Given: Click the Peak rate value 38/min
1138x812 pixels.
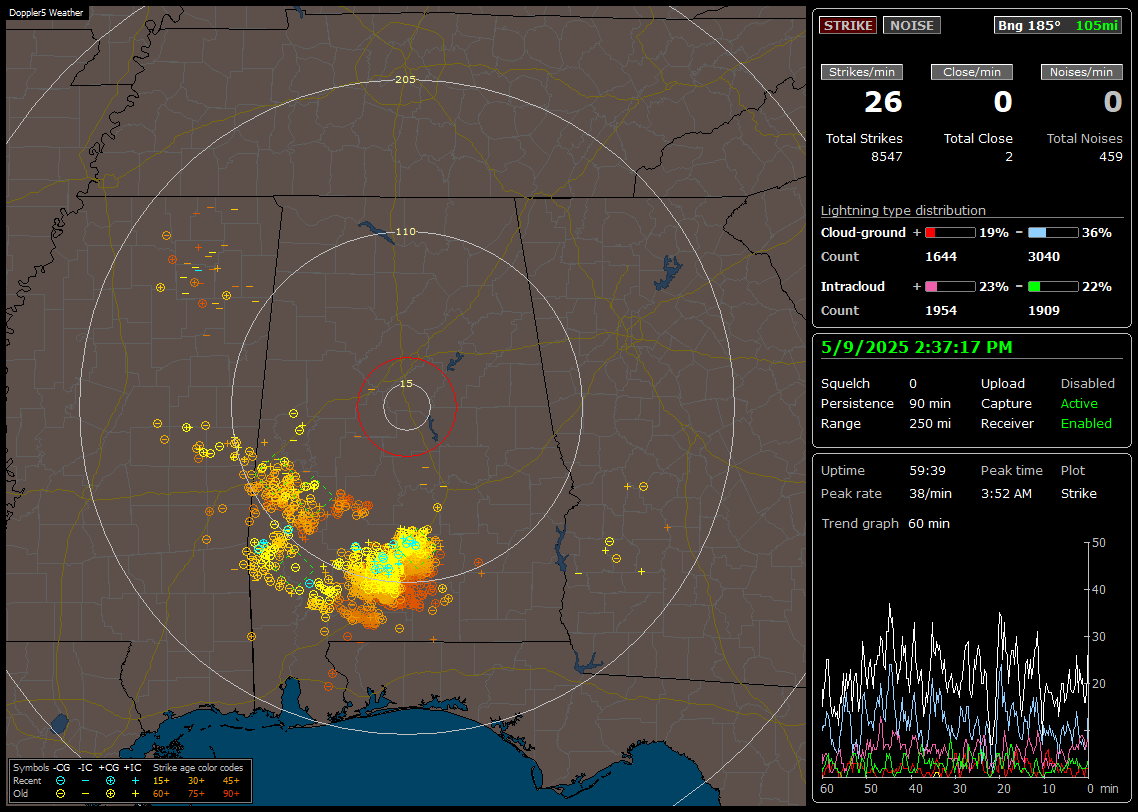Looking at the screenshot, I should [x=930, y=493].
